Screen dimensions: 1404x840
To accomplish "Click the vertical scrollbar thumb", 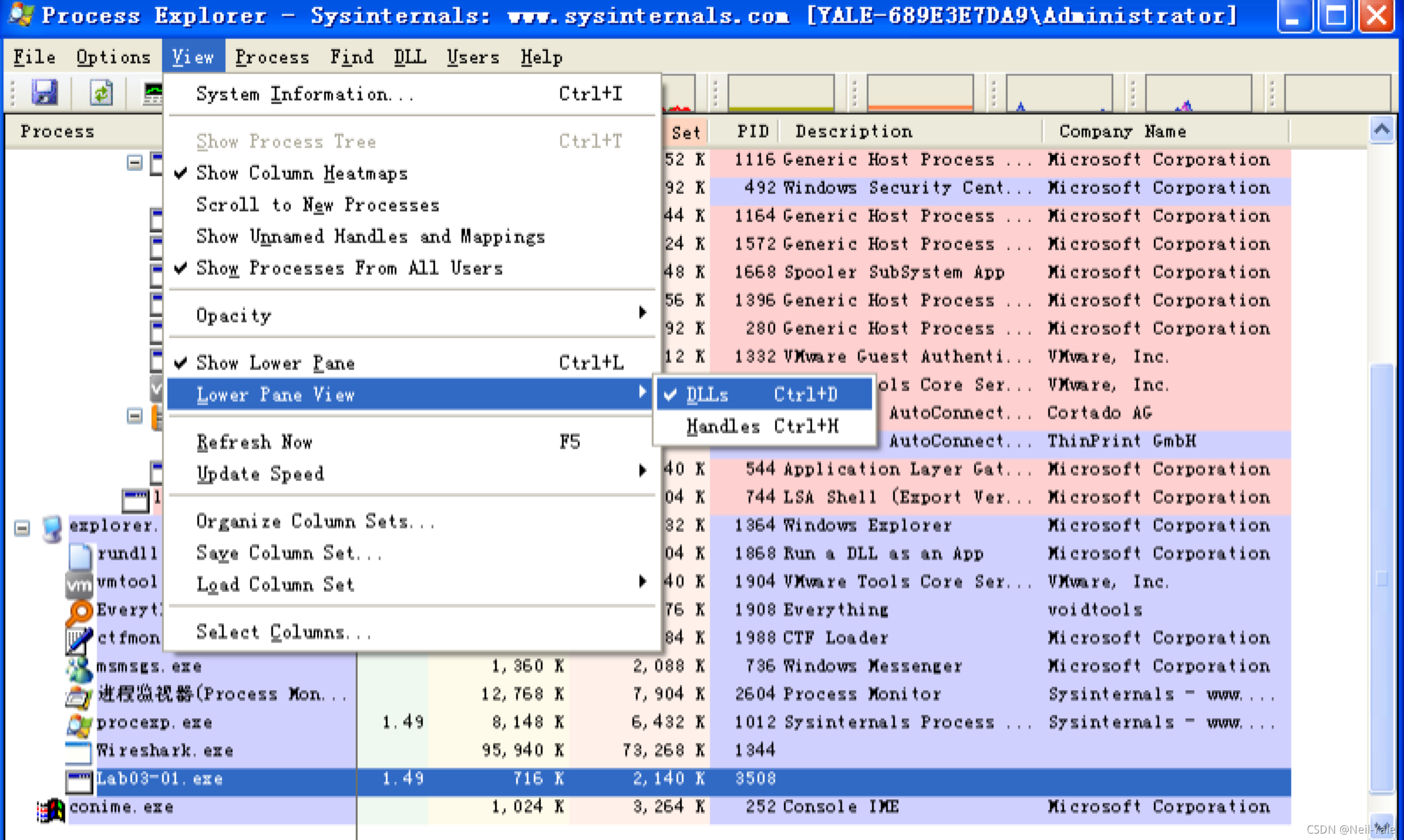I will pyautogui.click(x=1382, y=577).
